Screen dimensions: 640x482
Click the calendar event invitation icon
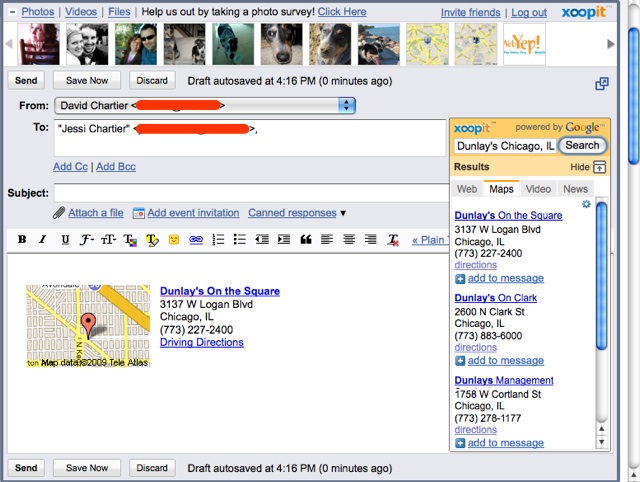(x=139, y=213)
